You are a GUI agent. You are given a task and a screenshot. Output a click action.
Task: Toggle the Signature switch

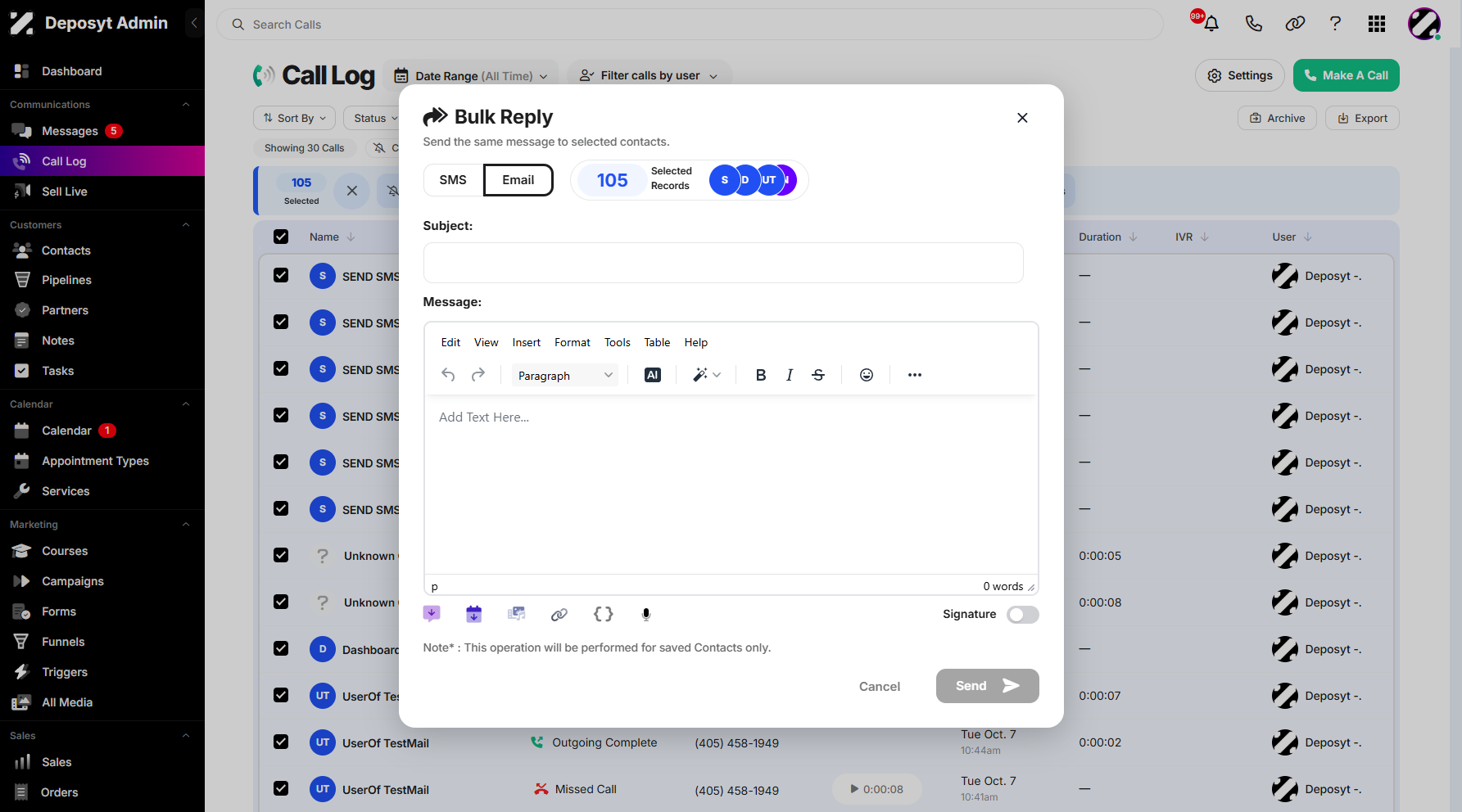click(x=1023, y=615)
